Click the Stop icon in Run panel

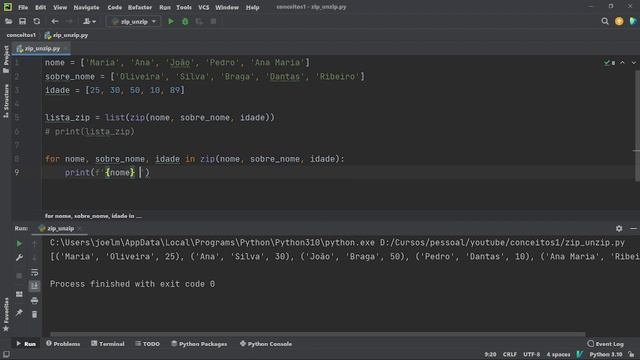point(19,276)
